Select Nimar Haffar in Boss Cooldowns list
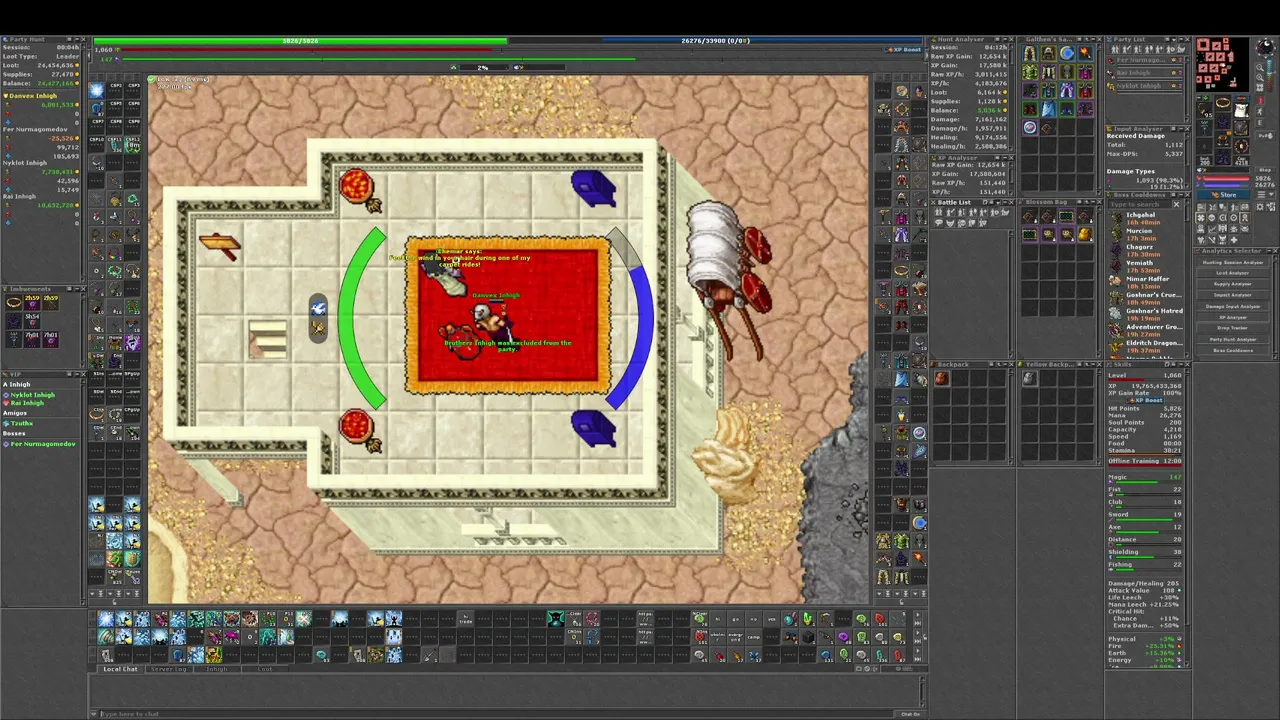 point(1148,279)
